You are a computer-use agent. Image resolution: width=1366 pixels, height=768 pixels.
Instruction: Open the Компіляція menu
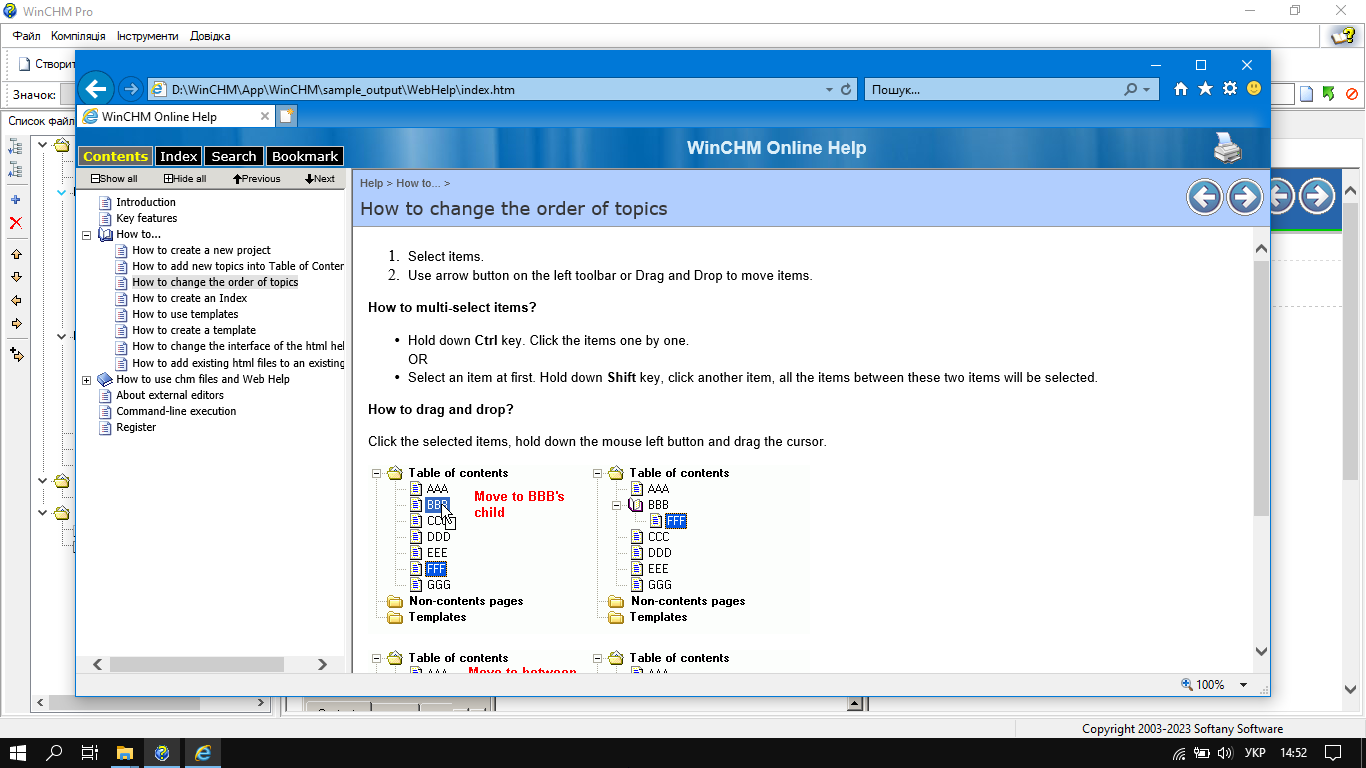pos(78,36)
